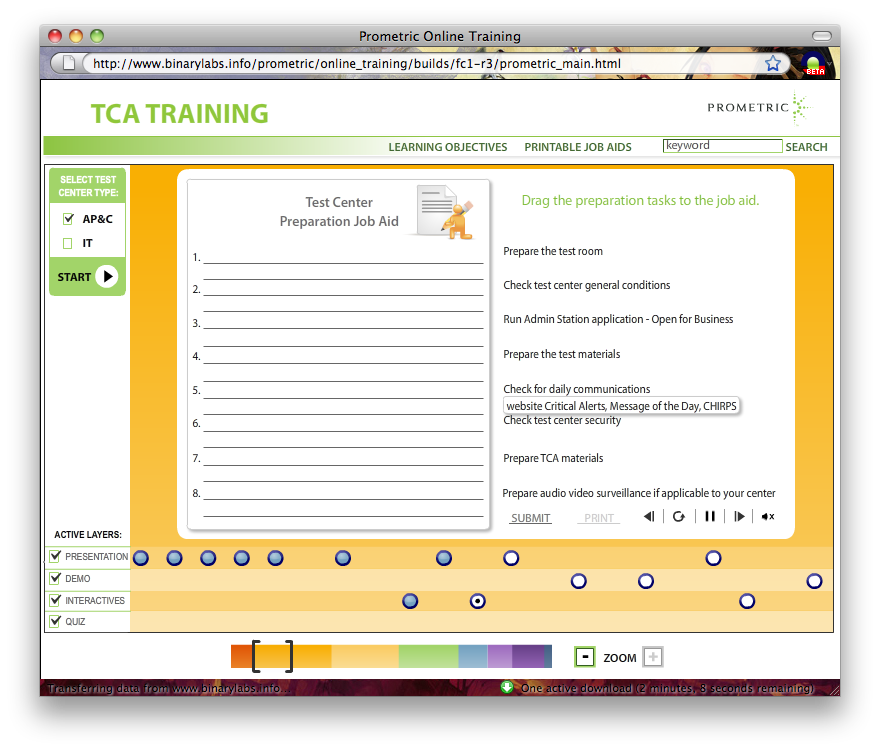Click the green download arrow status icon
The height and width of the screenshot is (751, 880).
click(x=507, y=688)
